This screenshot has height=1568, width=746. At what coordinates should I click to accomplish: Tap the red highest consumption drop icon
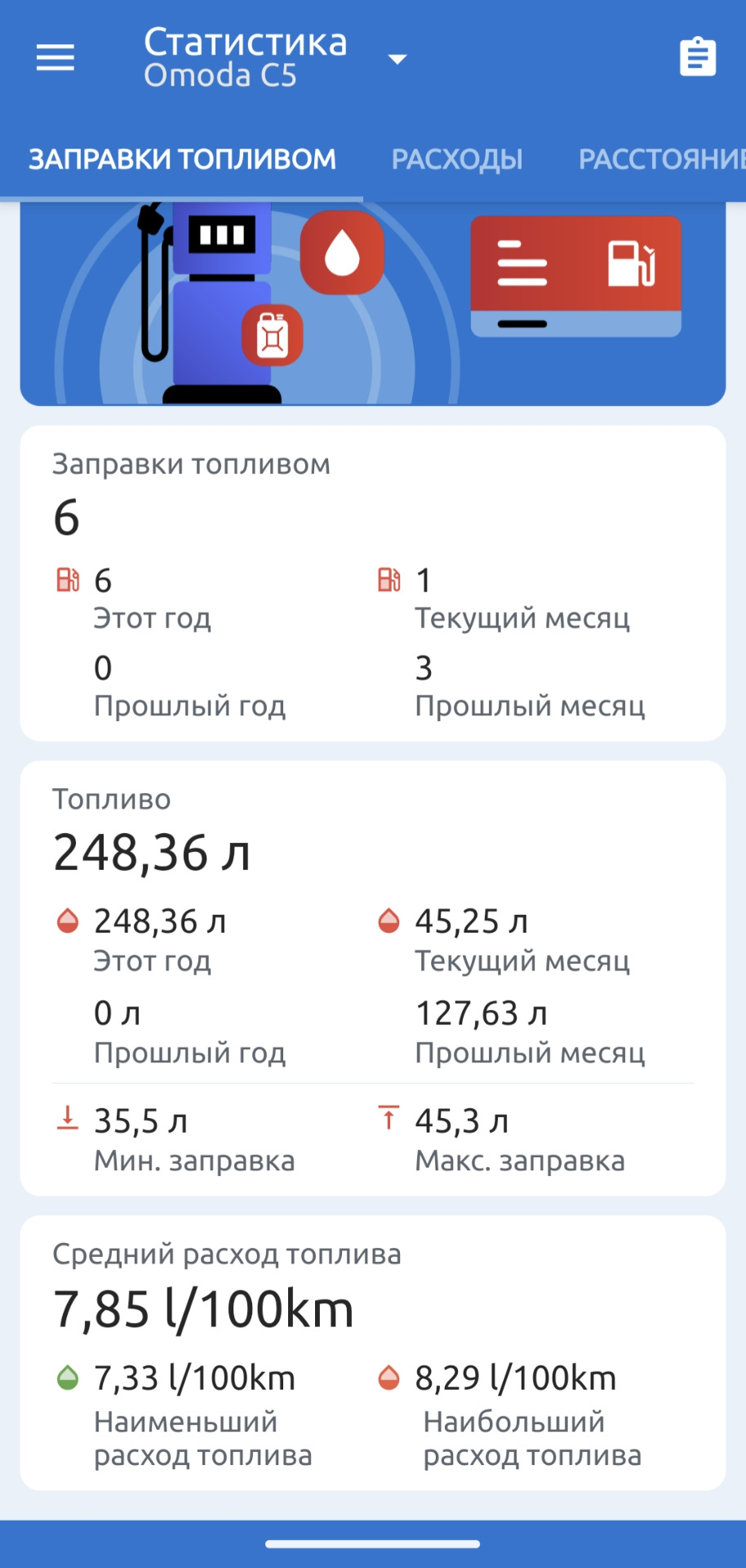(x=389, y=1378)
